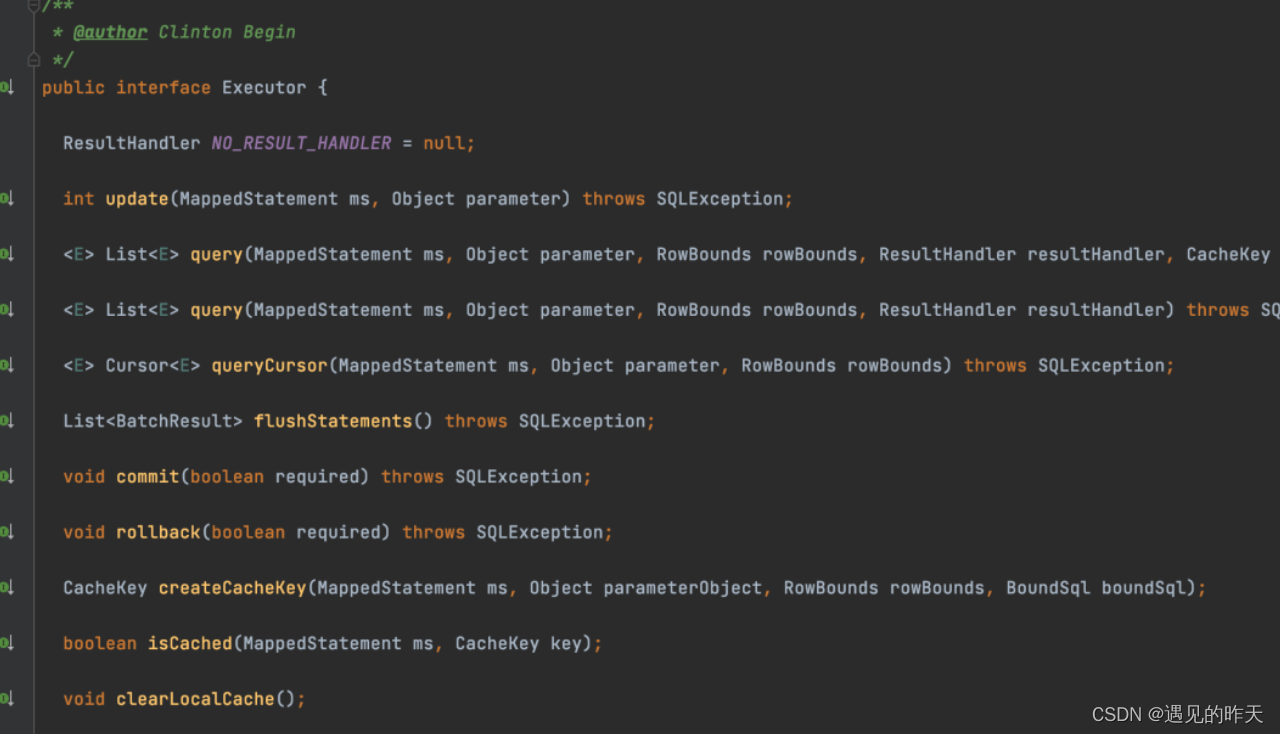
Task: Click the gutter icon beside commit method
Action: click(x=7, y=477)
